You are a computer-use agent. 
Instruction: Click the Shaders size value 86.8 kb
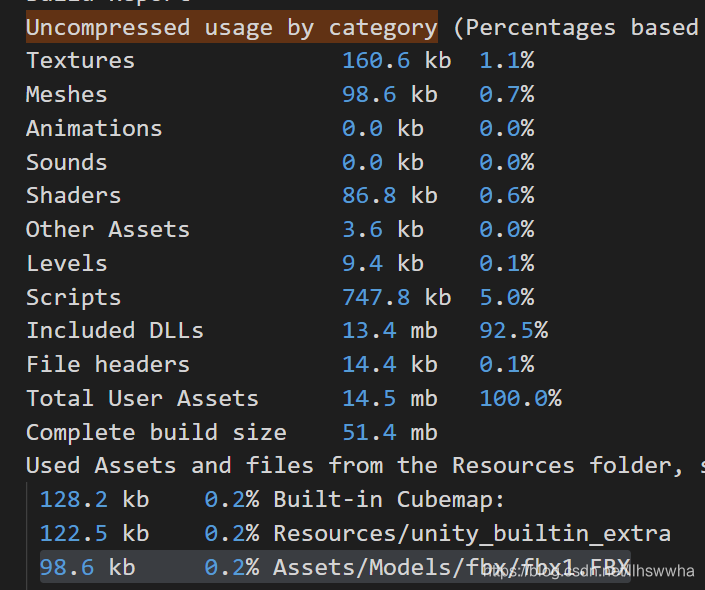click(389, 196)
